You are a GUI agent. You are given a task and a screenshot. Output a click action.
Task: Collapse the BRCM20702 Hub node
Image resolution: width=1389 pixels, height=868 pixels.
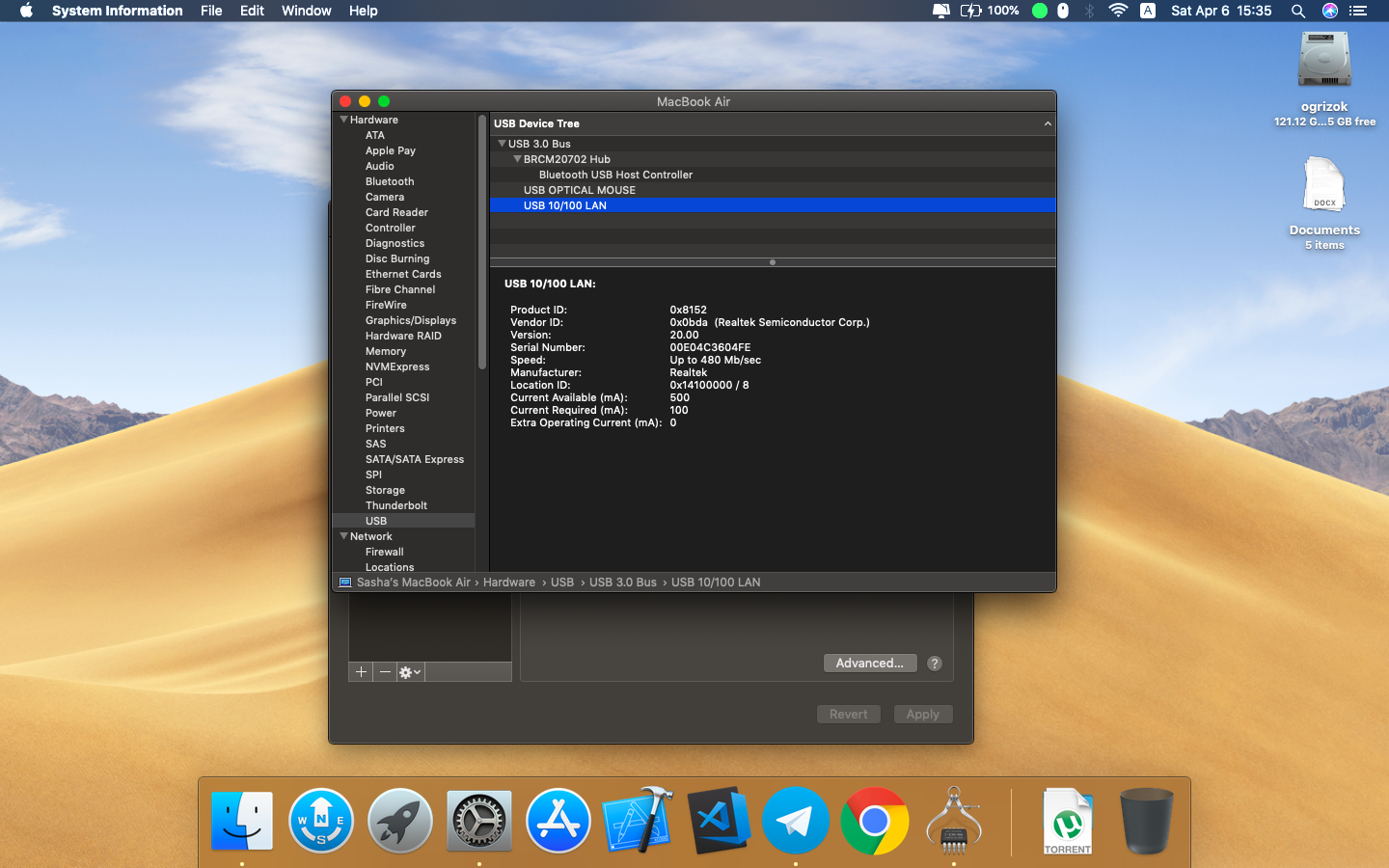[x=517, y=159]
